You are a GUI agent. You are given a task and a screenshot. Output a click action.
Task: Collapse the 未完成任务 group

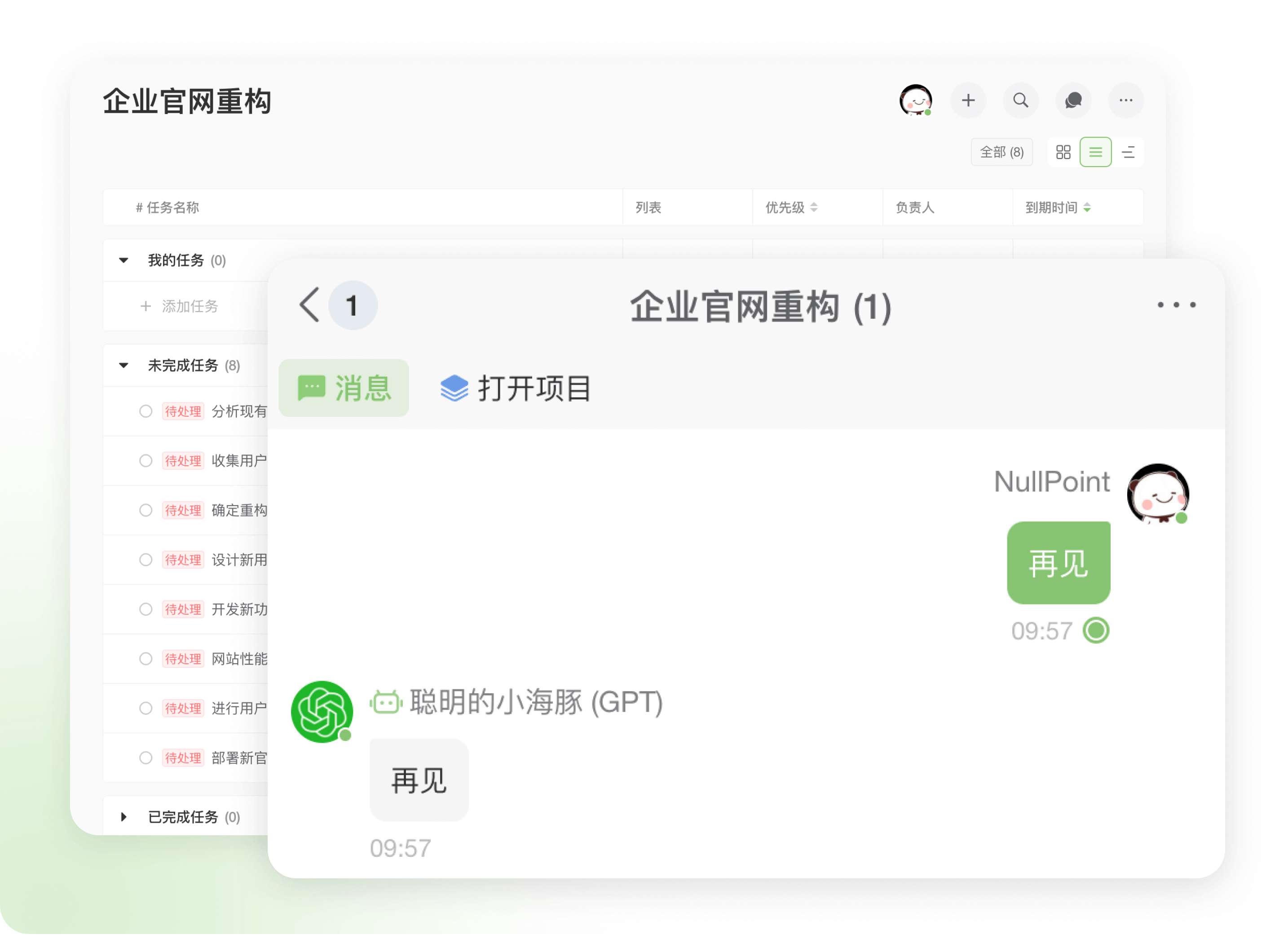pyautogui.click(x=124, y=366)
